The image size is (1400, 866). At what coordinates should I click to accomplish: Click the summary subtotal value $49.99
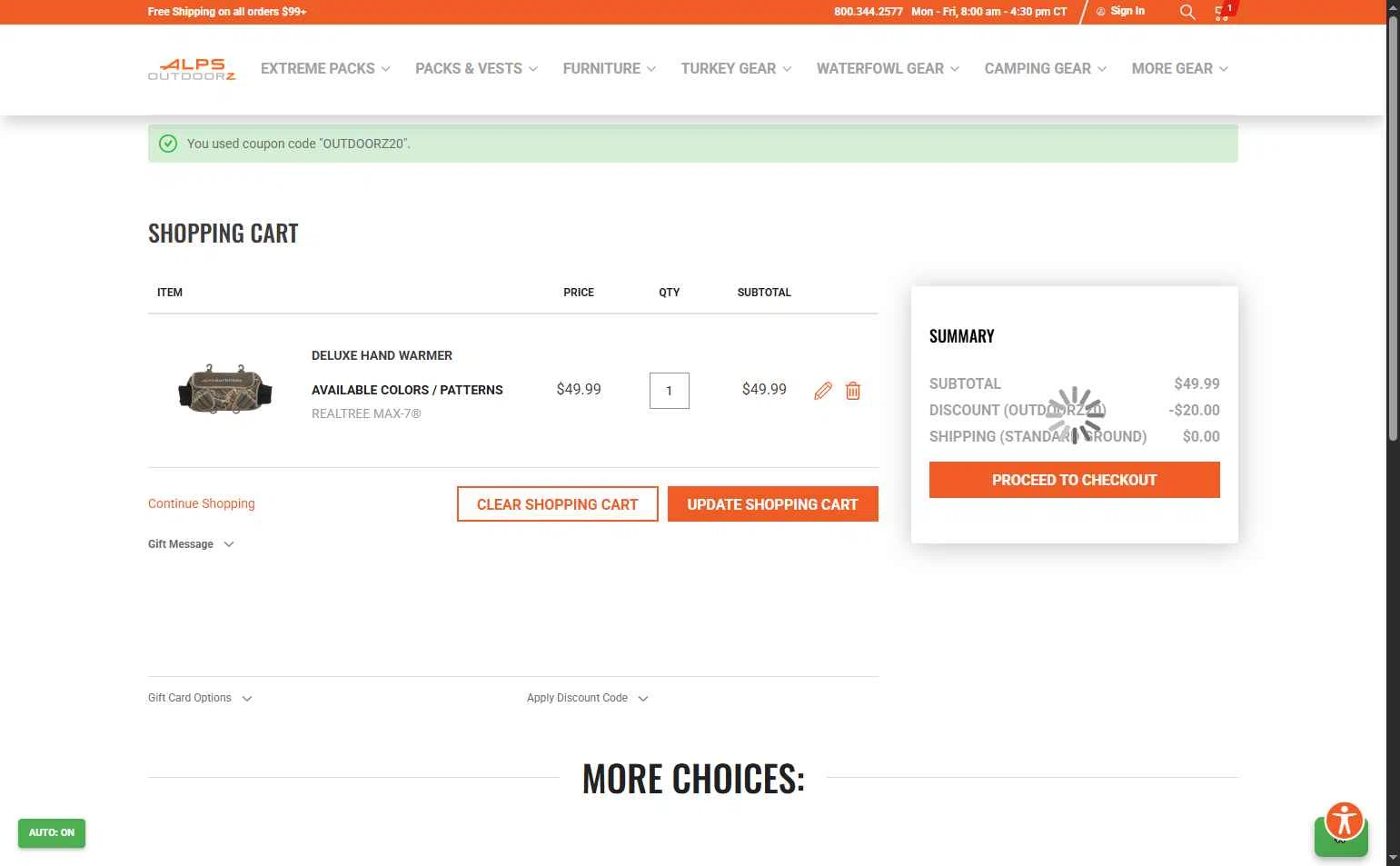point(1196,383)
